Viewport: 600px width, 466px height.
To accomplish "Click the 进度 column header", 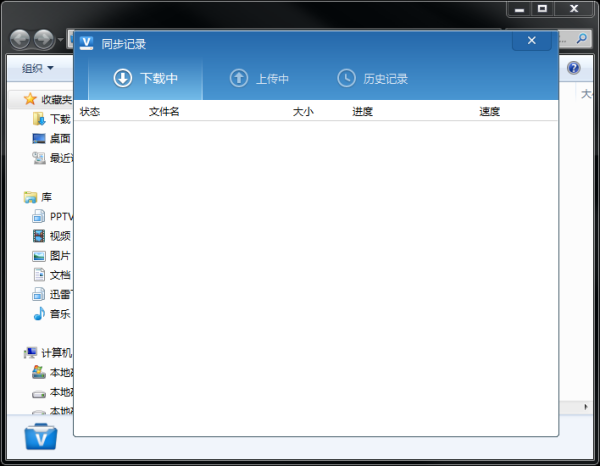I will 362,112.
